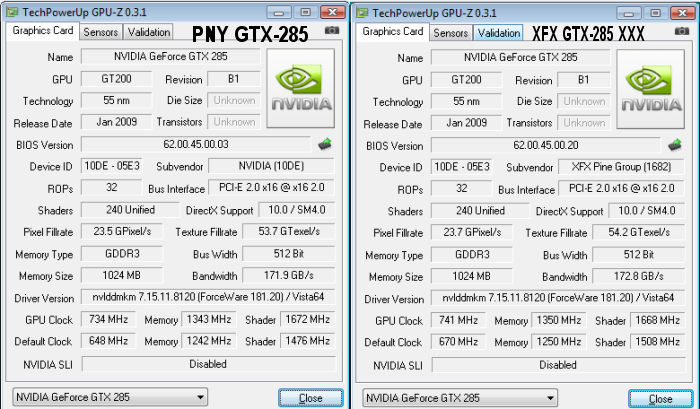
Task: Click Driver Version field in PNY window
Action: [208, 297]
